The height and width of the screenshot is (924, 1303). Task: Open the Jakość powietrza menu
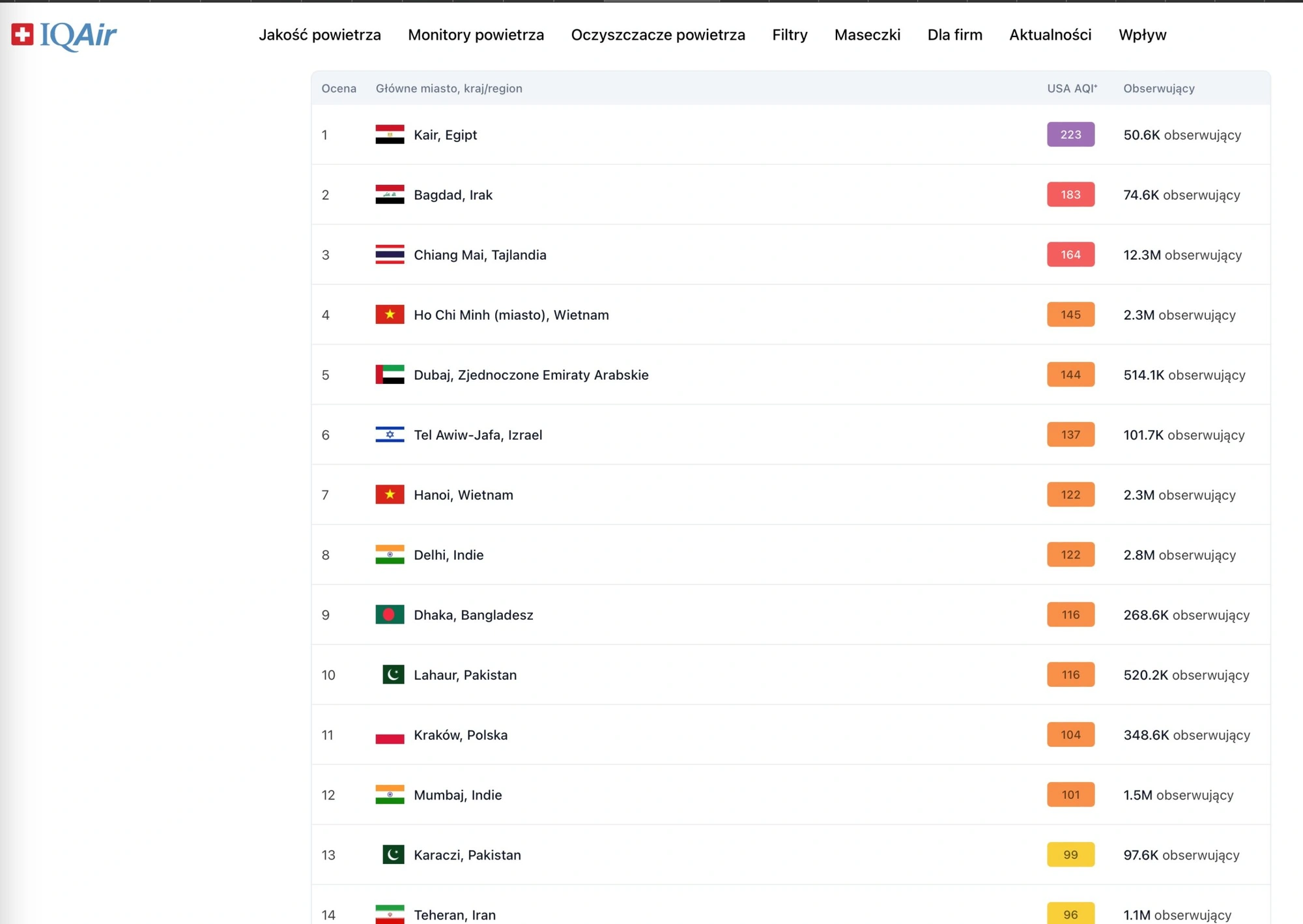click(x=319, y=35)
